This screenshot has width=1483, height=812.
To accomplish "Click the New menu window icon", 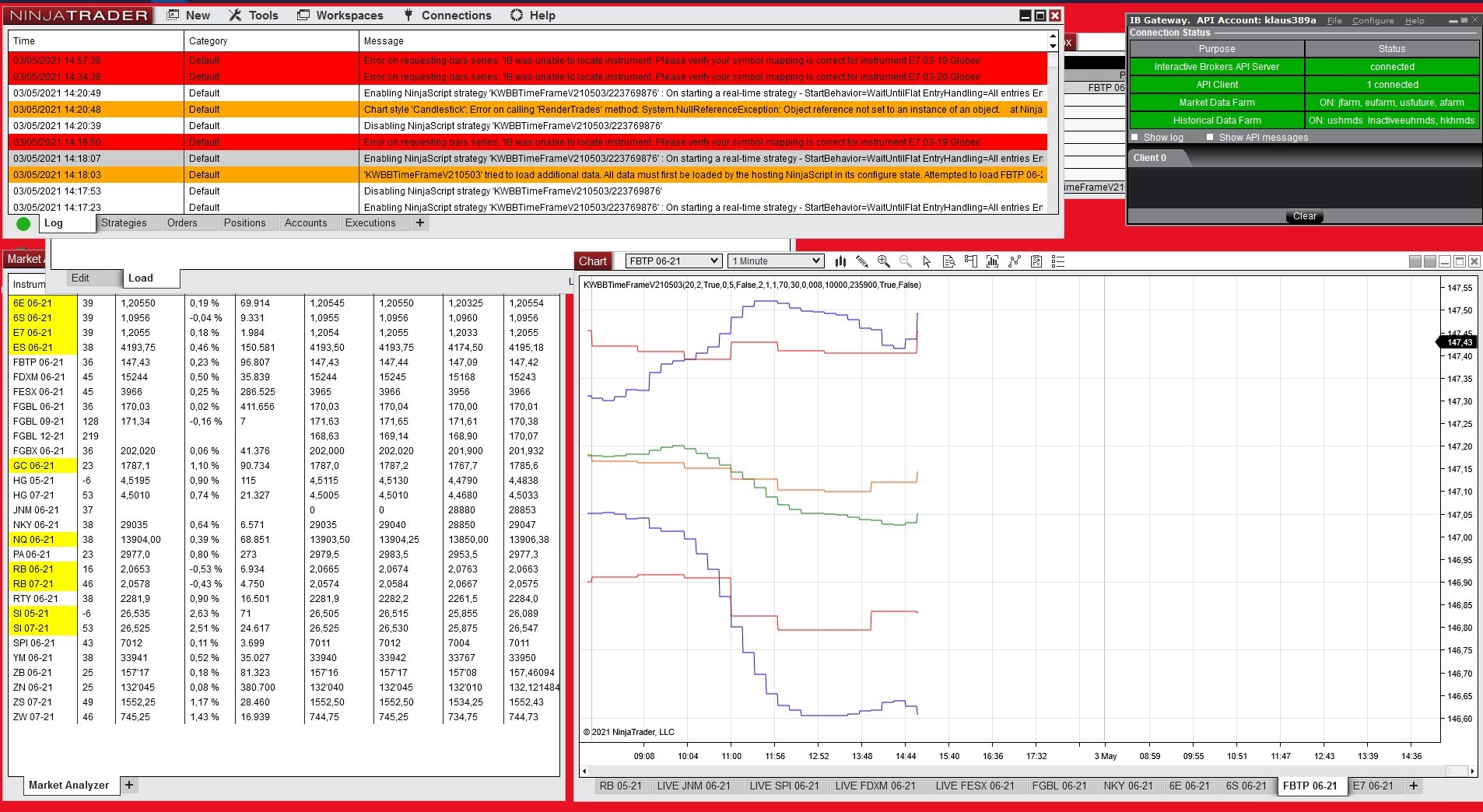I will (174, 16).
